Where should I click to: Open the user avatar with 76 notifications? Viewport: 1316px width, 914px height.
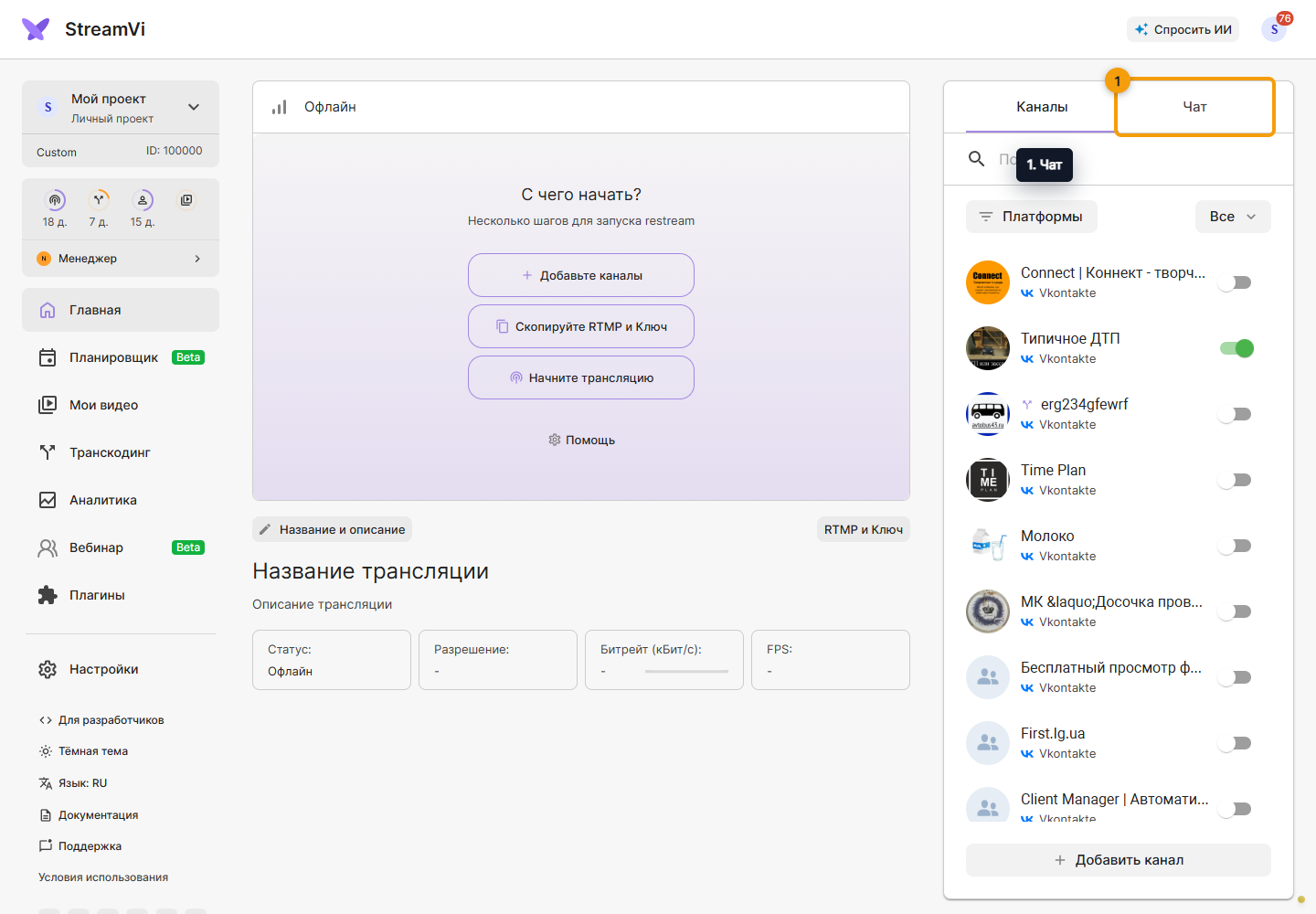(x=1274, y=29)
